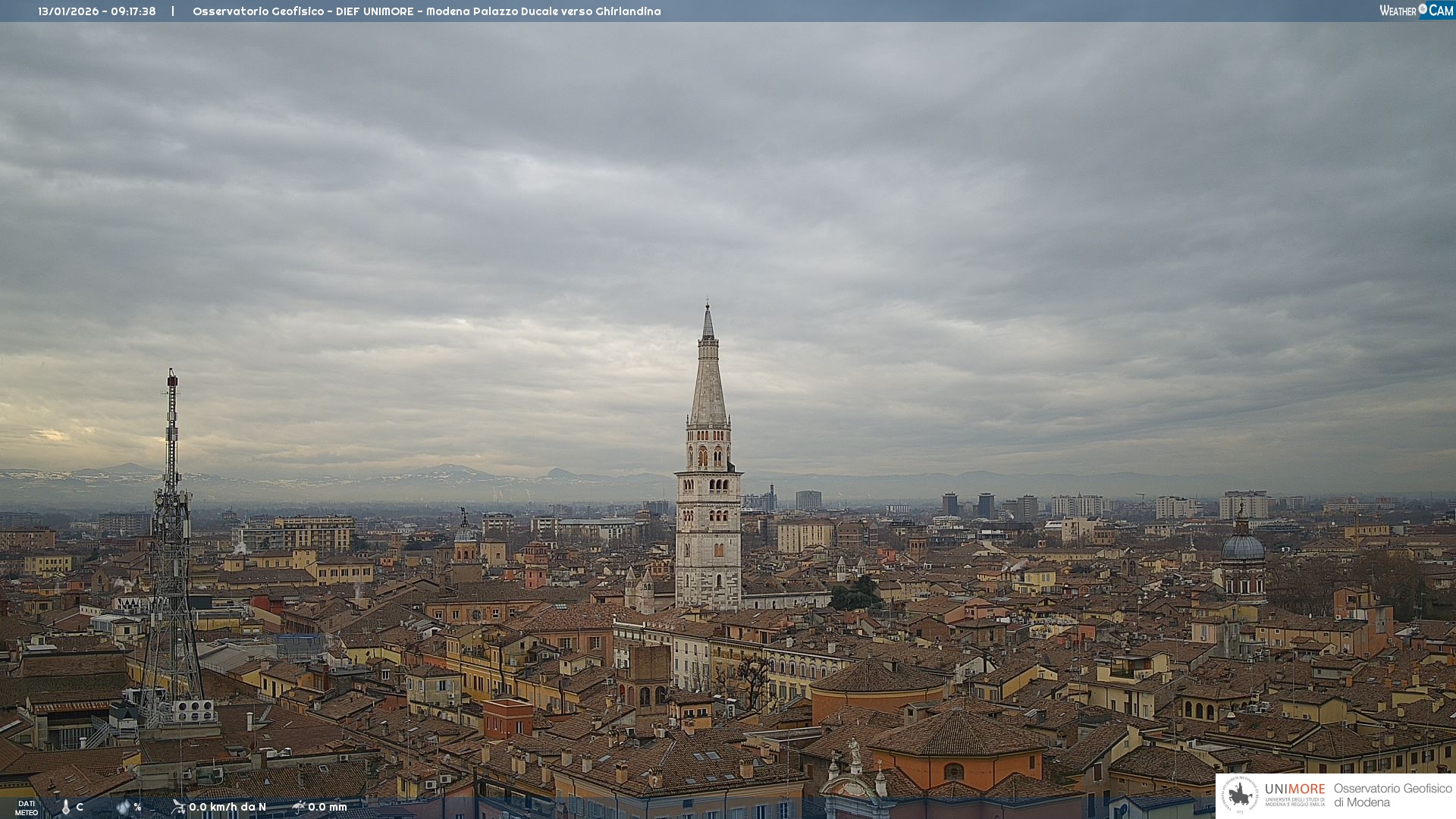Click the Osservatorio Geofisico DIEF UNIMORE title
This screenshot has height=819, width=1456.
(426, 11)
